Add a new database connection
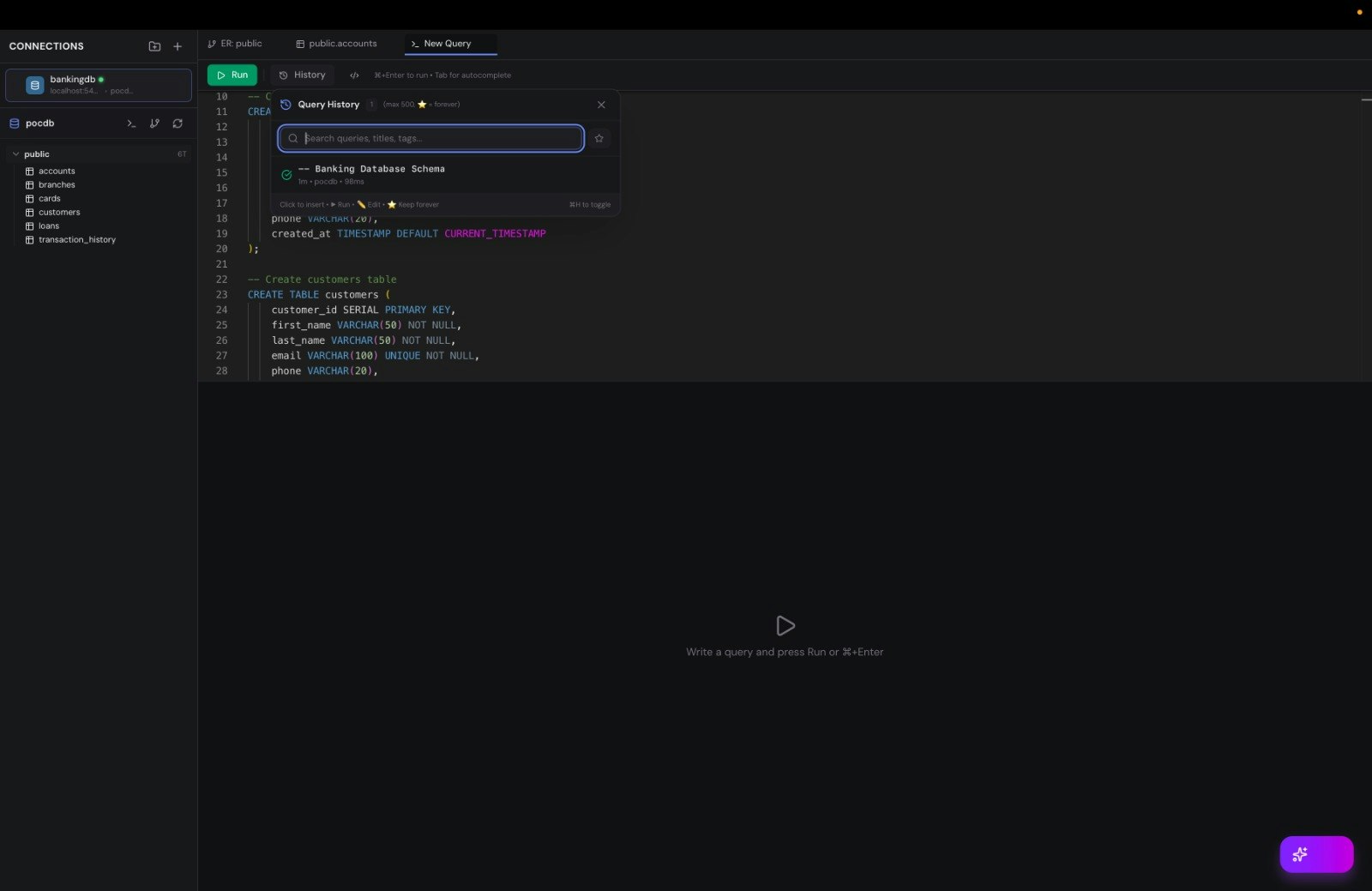 coord(178,46)
